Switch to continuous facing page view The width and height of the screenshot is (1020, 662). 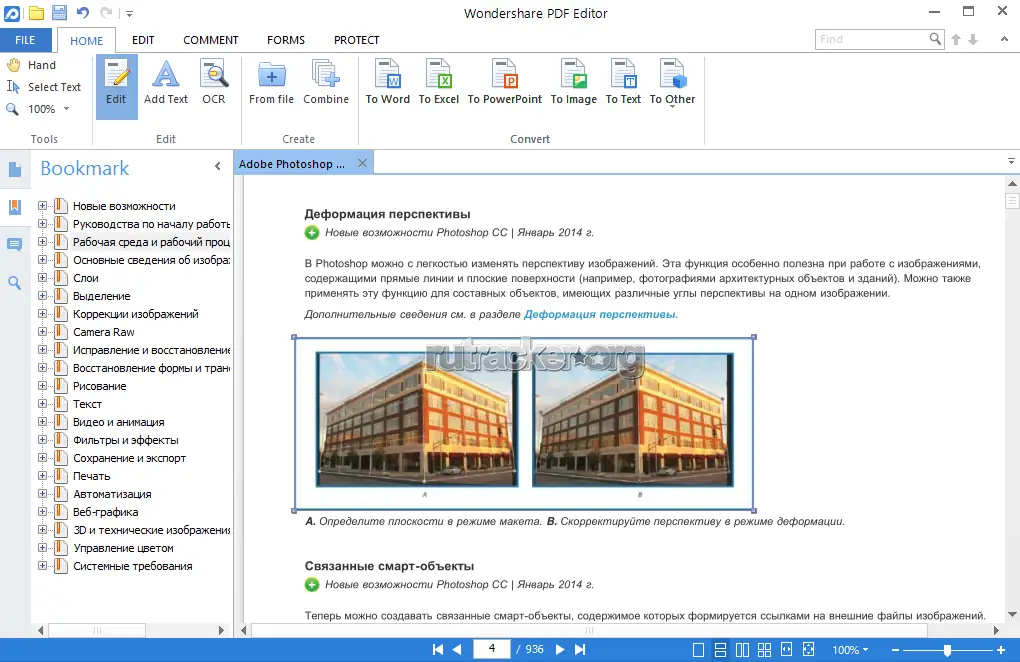(x=764, y=650)
